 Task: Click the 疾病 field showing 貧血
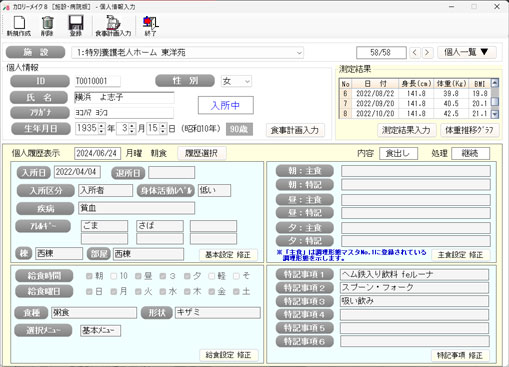point(136,208)
